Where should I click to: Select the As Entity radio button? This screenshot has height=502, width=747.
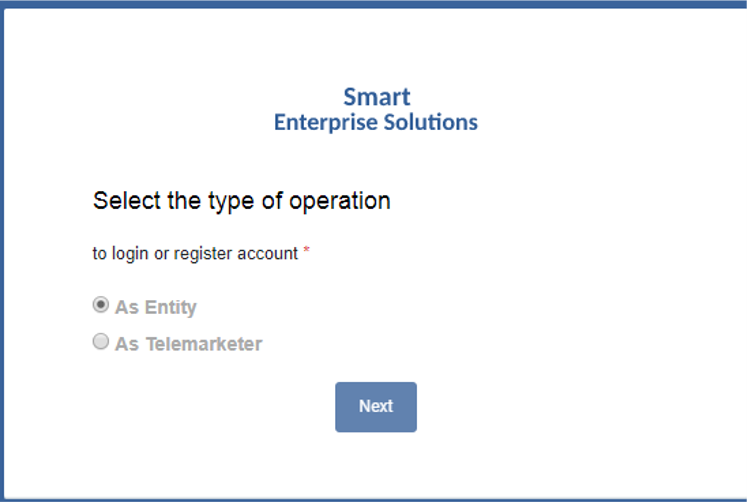click(x=100, y=305)
